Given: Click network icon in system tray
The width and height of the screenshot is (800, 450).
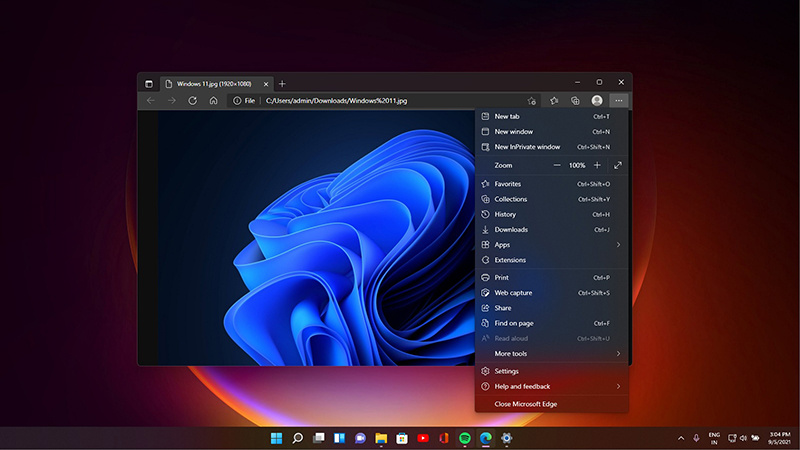Looking at the screenshot, I should [732, 438].
